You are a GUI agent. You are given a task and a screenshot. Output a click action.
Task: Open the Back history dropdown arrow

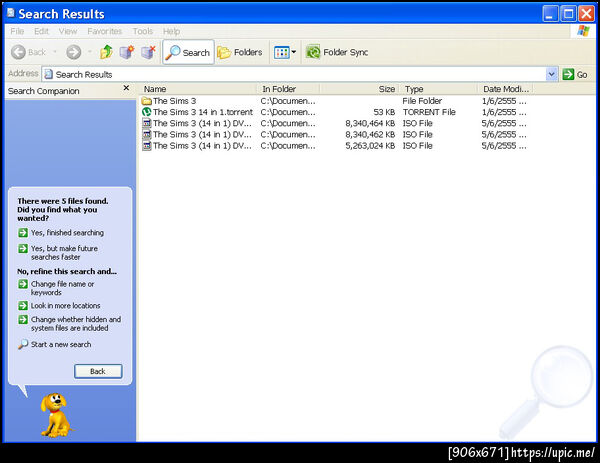click(55, 52)
